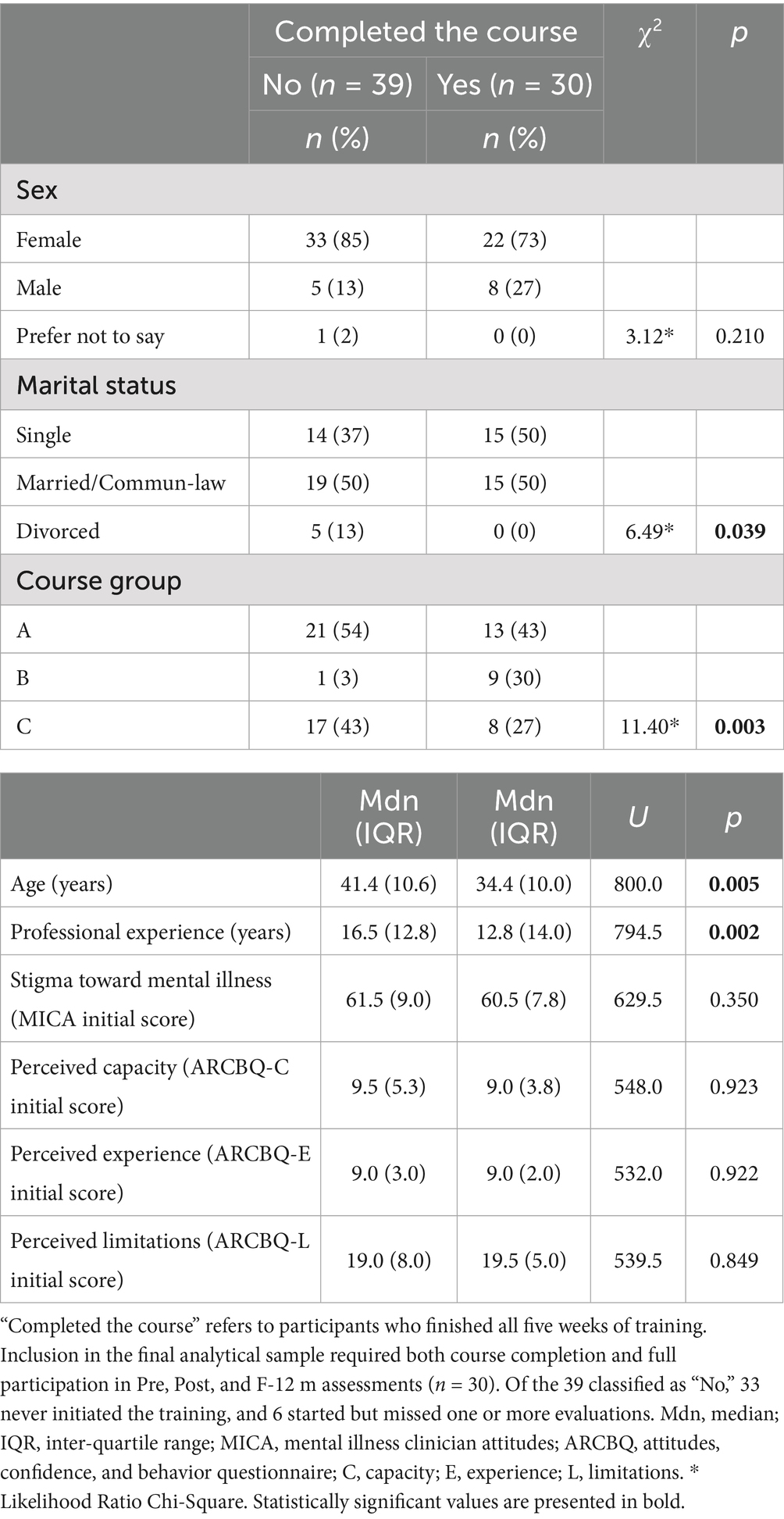The height and width of the screenshot is (1519, 784).
Task: Select the 'Professional experience (years)' row label
Action: (x=151, y=932)
